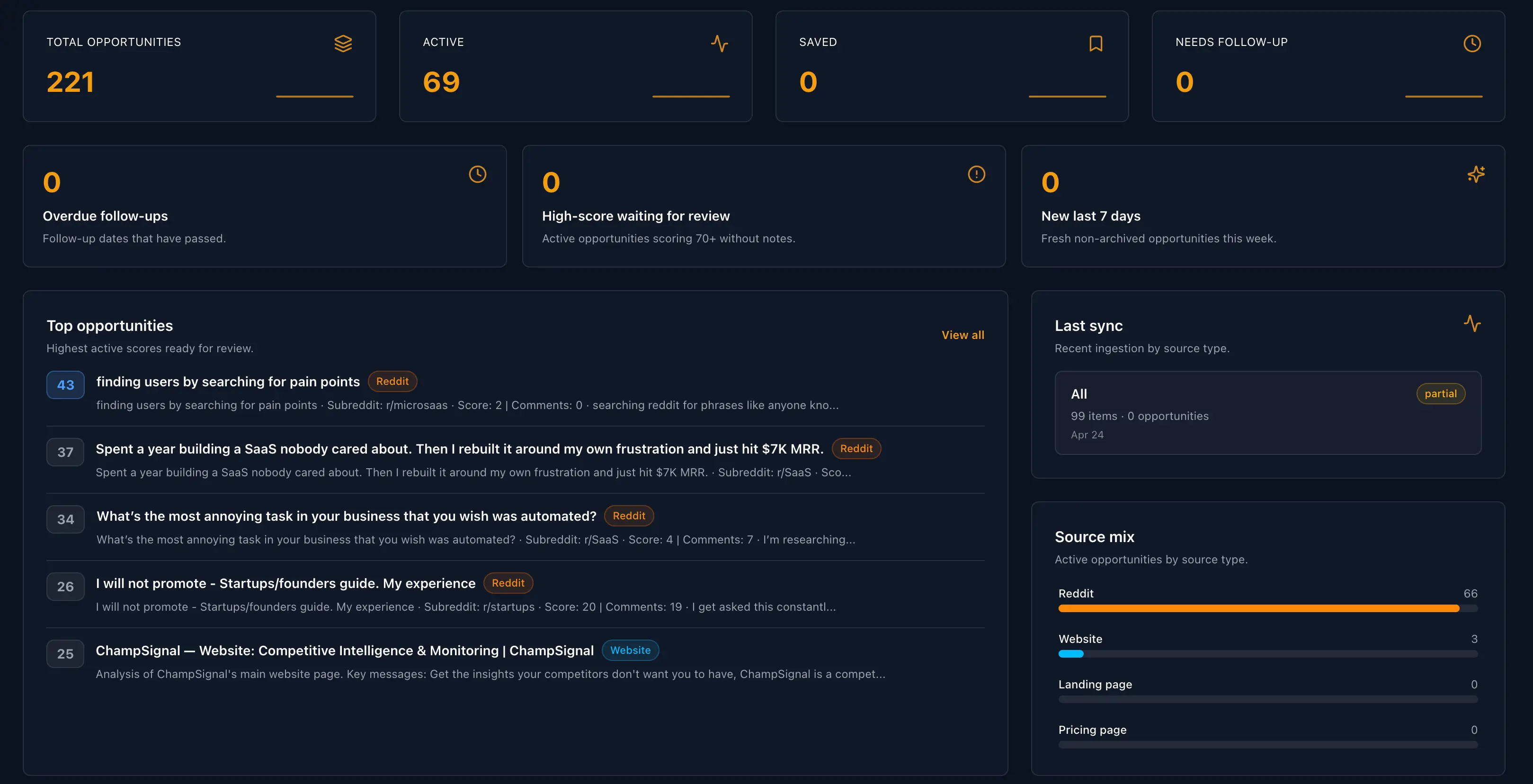Click Reddit tag on 'finding users' row
The height and width of the screenshot is (784, 1533).
point(392,382)
